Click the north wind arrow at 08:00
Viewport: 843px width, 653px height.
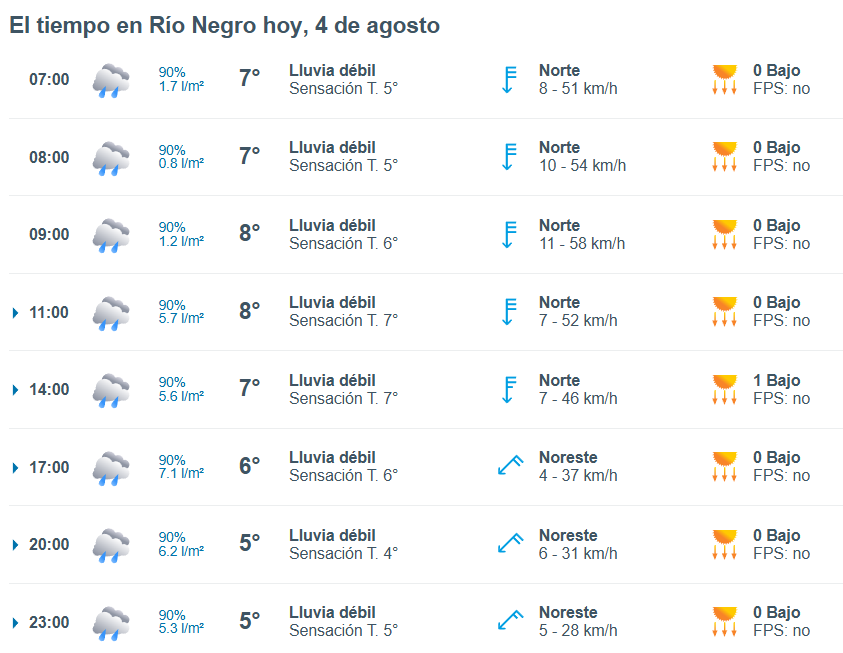509,156
